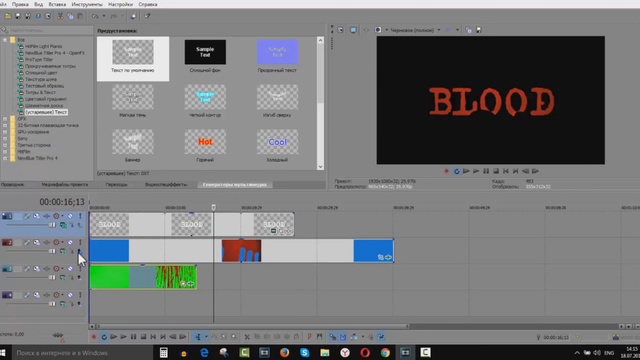Expand the GPU-ускорение folder in tree
640x360 pixels.
(x=5, y=132)
